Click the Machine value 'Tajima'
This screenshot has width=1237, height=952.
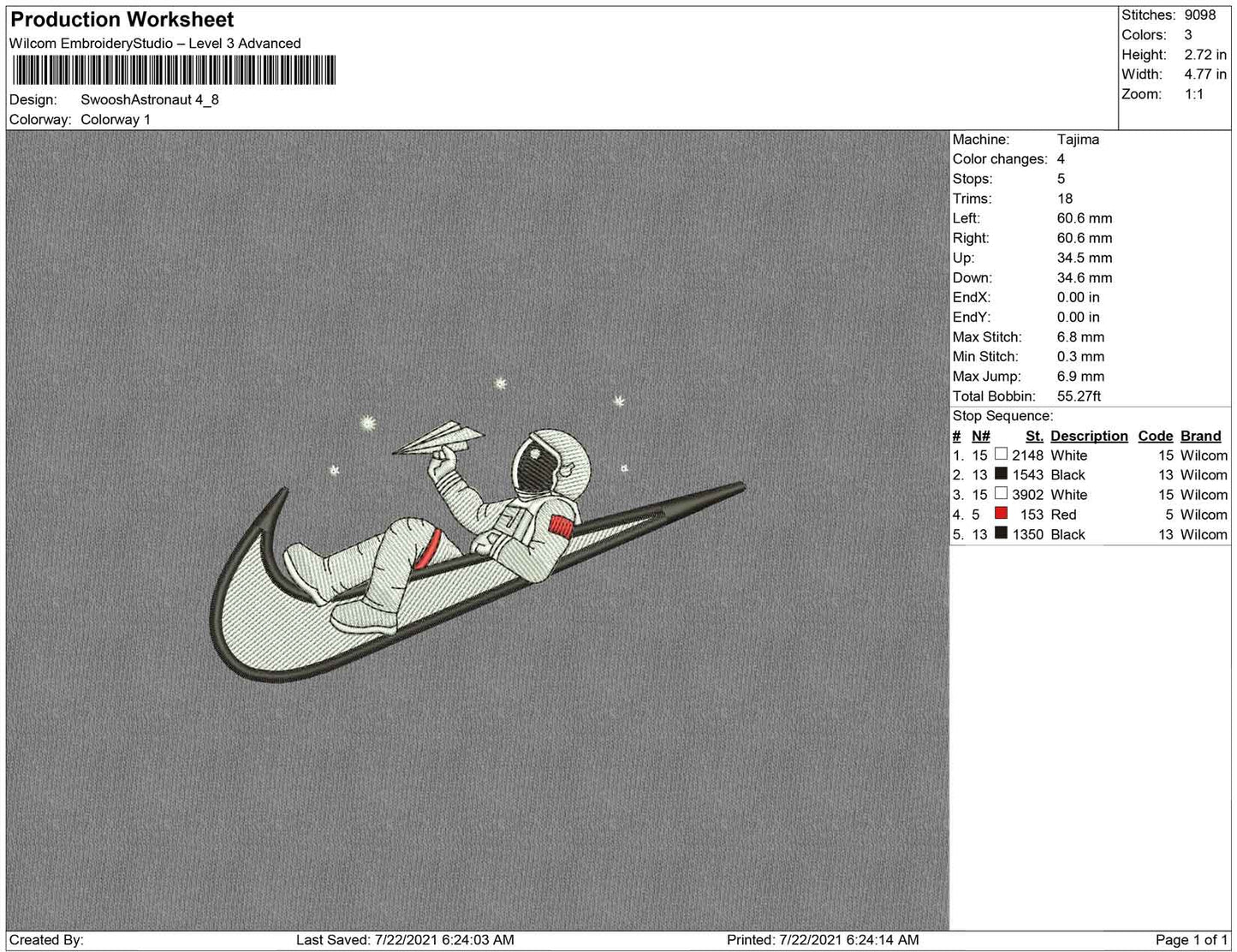(x=1078, y=140)
